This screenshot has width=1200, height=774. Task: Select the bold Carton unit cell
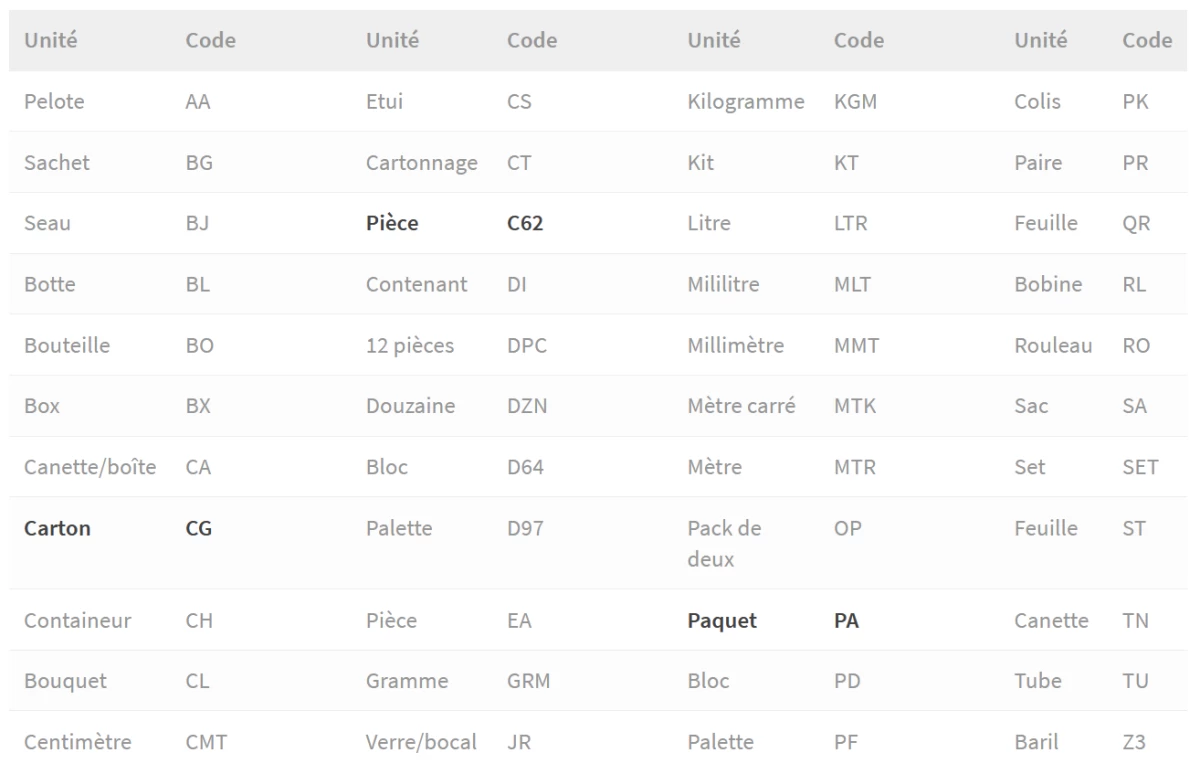coord(57,528)
